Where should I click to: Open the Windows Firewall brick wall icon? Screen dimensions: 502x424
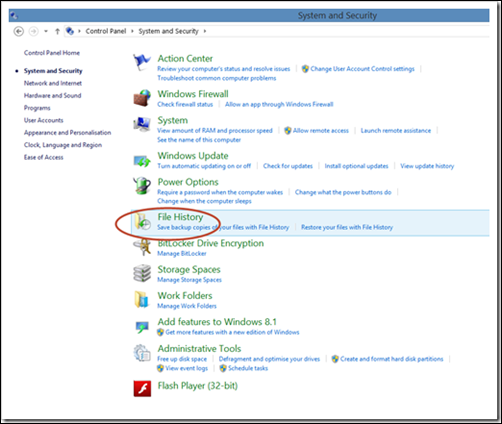[x=142, y=98]
